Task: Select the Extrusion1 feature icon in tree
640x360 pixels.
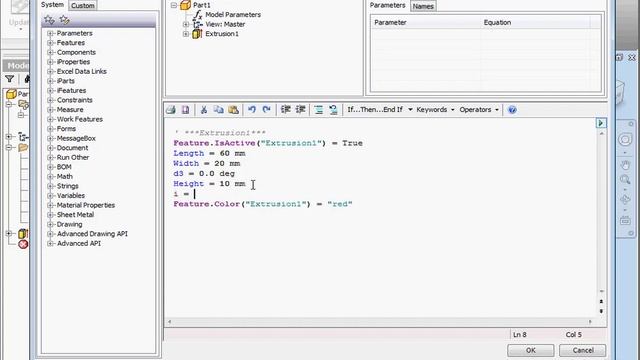Action: [x=197, y=34]
